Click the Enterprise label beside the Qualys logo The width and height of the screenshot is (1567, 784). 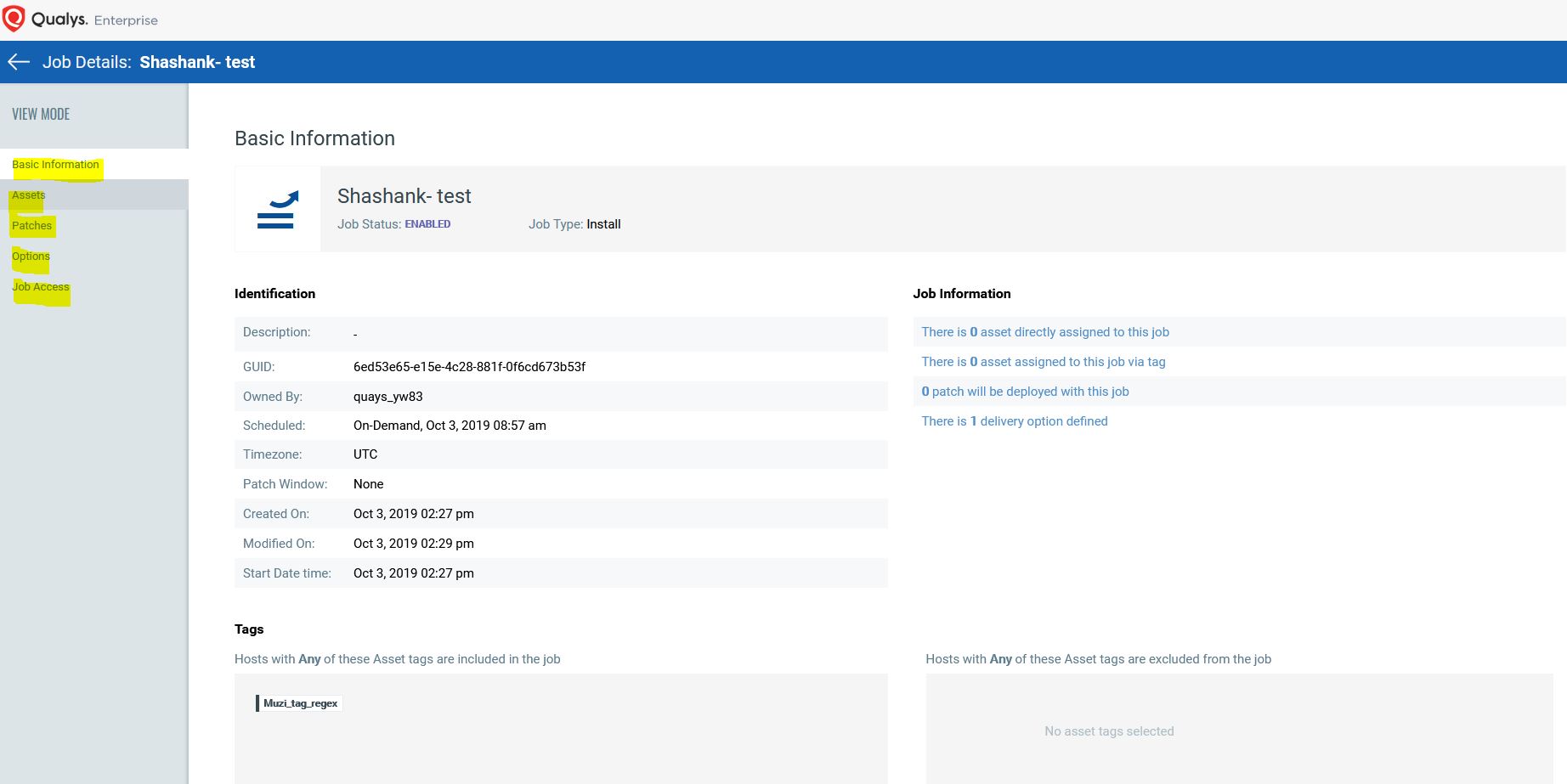[x=126, y=20]
